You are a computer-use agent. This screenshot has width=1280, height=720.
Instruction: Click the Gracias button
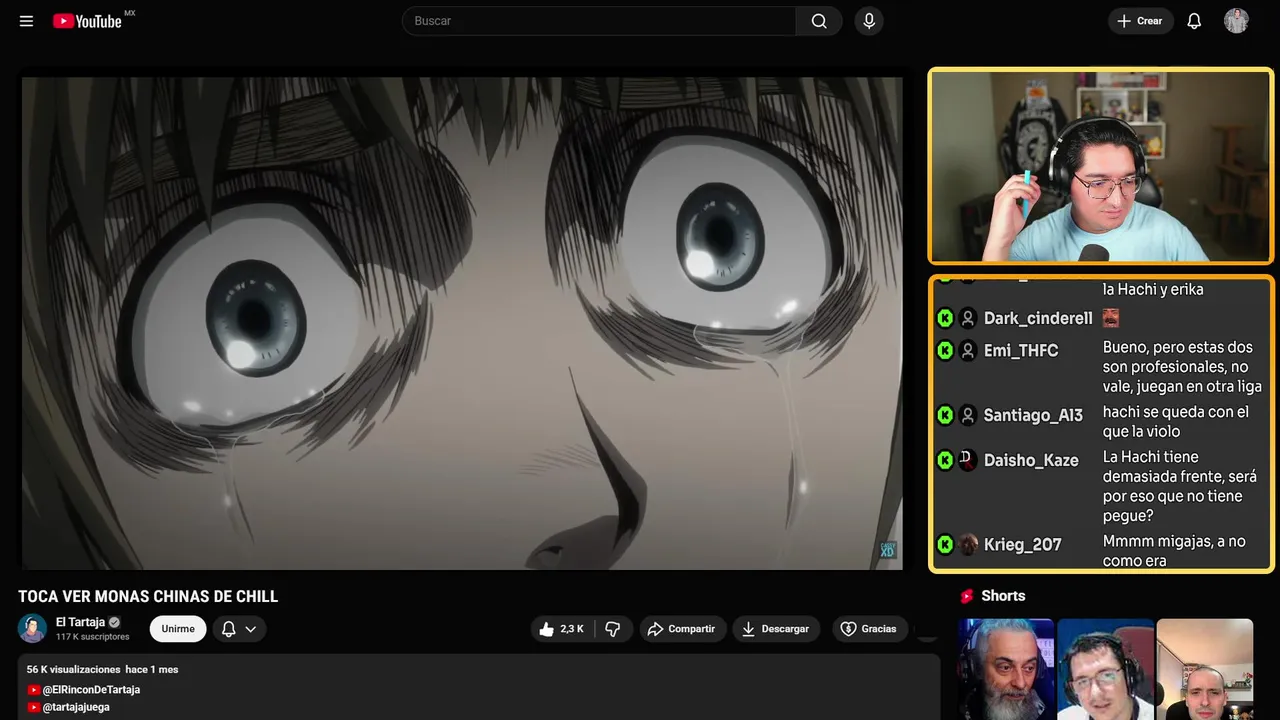869,629
